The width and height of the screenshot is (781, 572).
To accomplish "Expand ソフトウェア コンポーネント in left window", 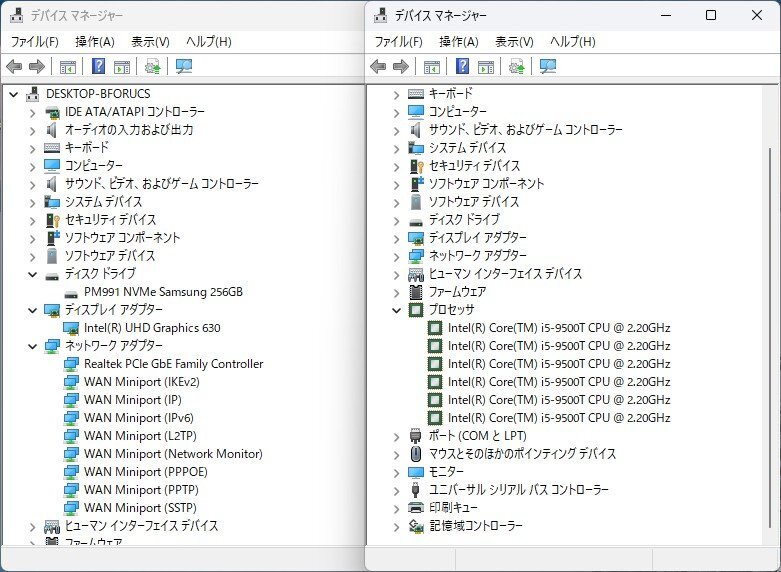I will point(32,238).
